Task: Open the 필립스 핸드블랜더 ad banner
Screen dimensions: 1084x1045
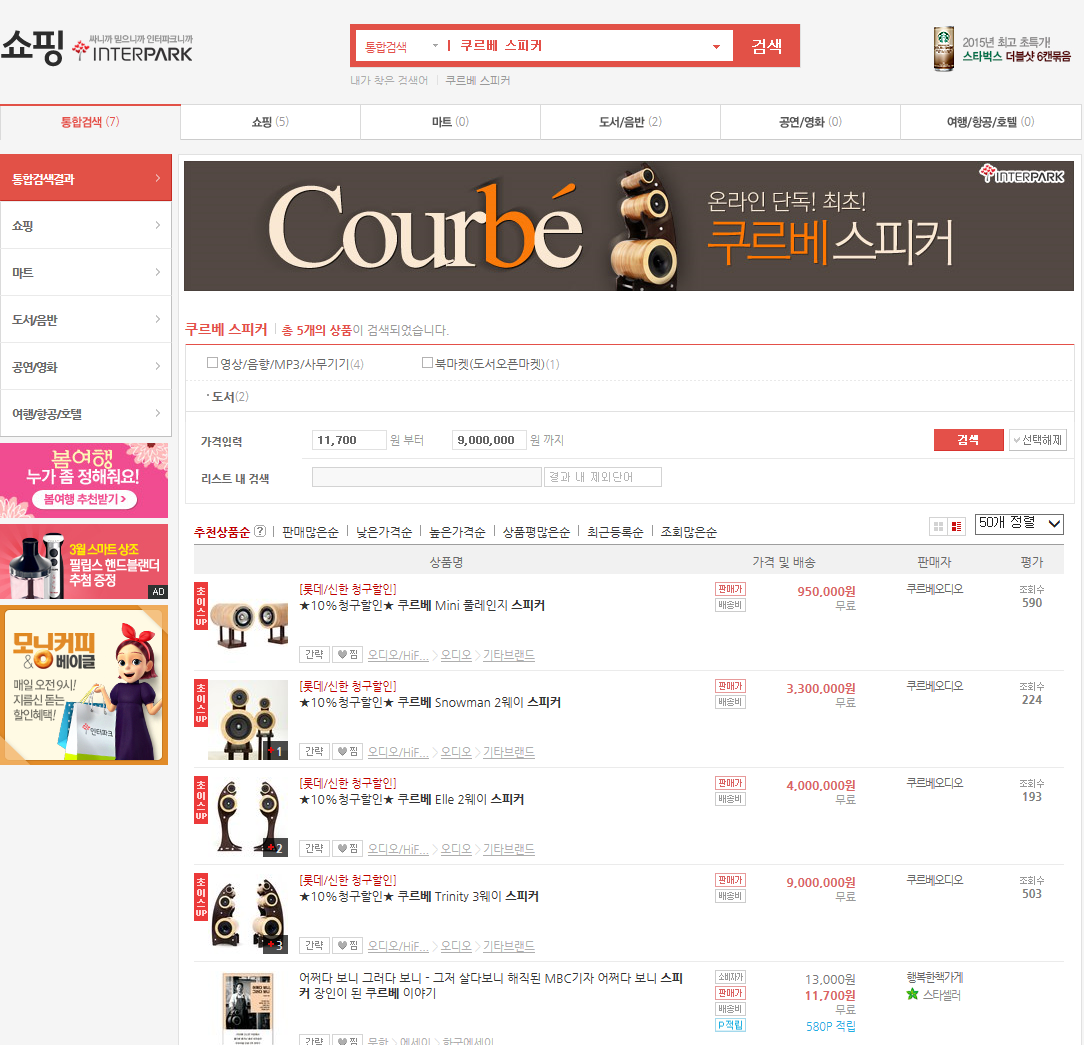Action: [84, 561]
